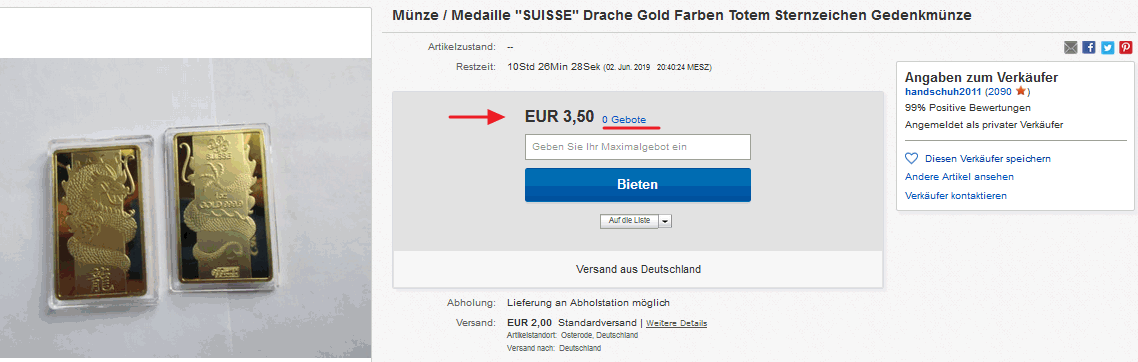Image resolution: width=1138 pixels, height=362 pixels.
Task: Open the 0 Gebote link
Action: click(x=623, y=120)
